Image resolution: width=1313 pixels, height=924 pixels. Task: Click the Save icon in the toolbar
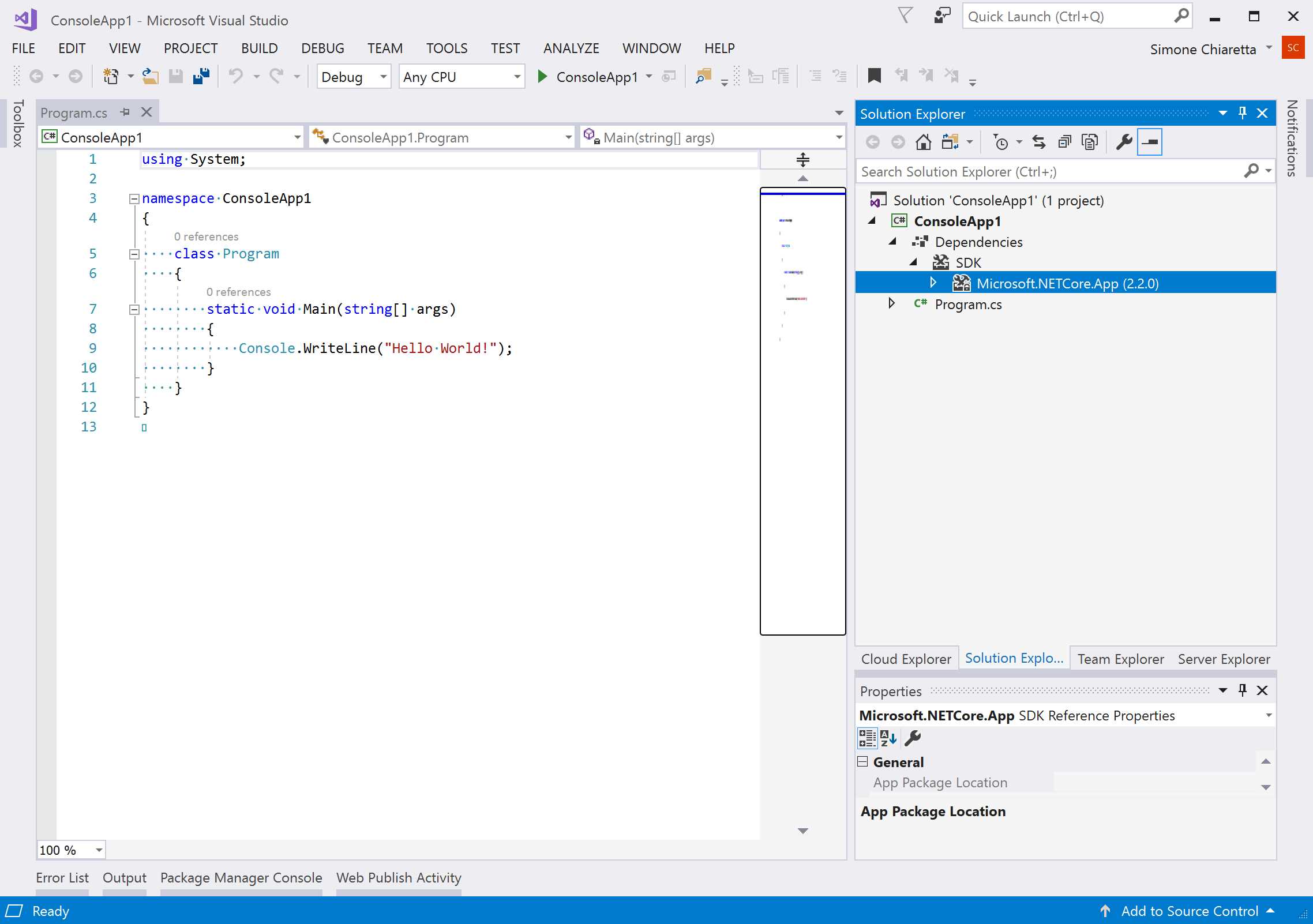176,76
